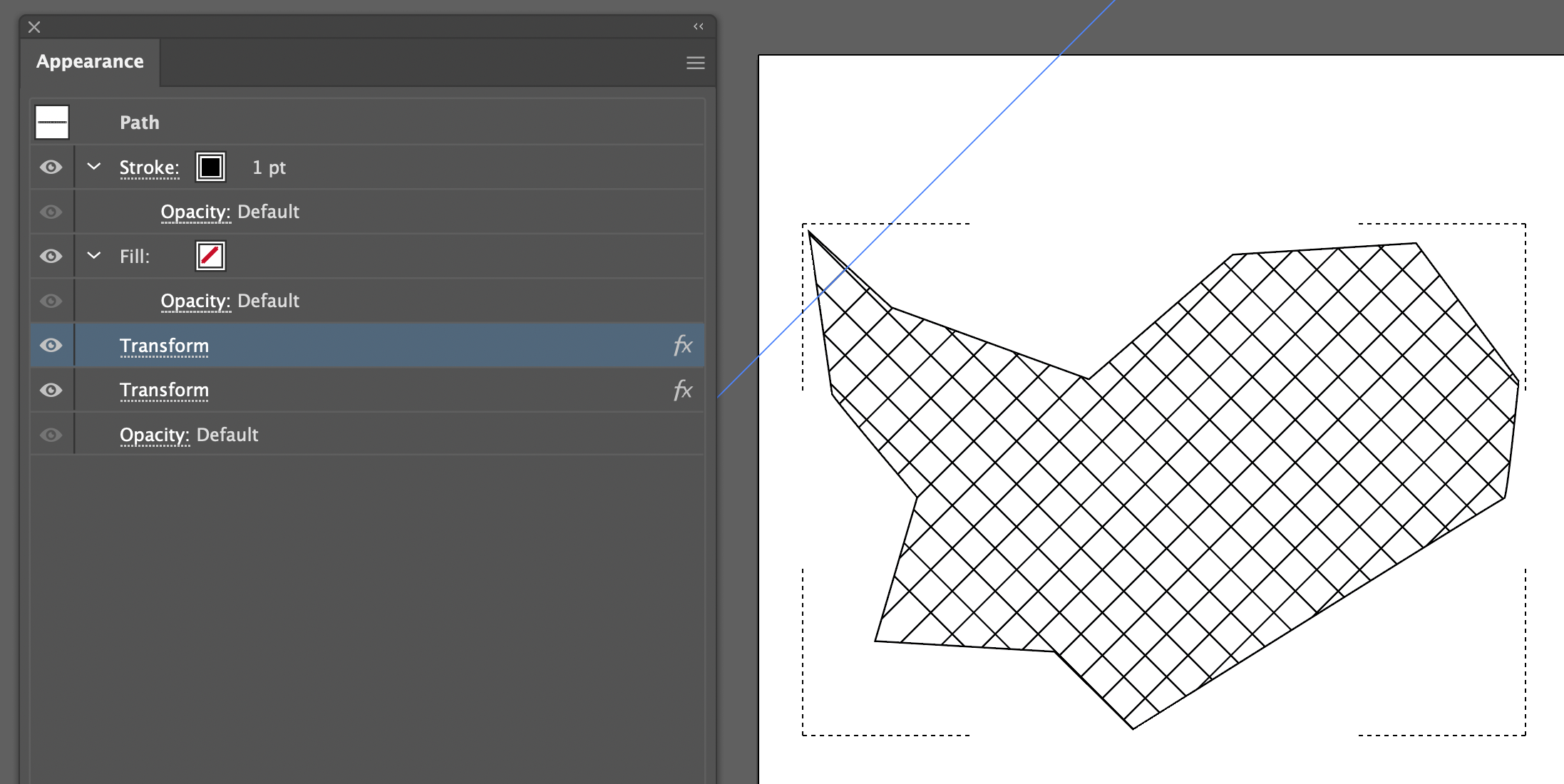Open the Appearance panel flyout menu

[694, 63]
